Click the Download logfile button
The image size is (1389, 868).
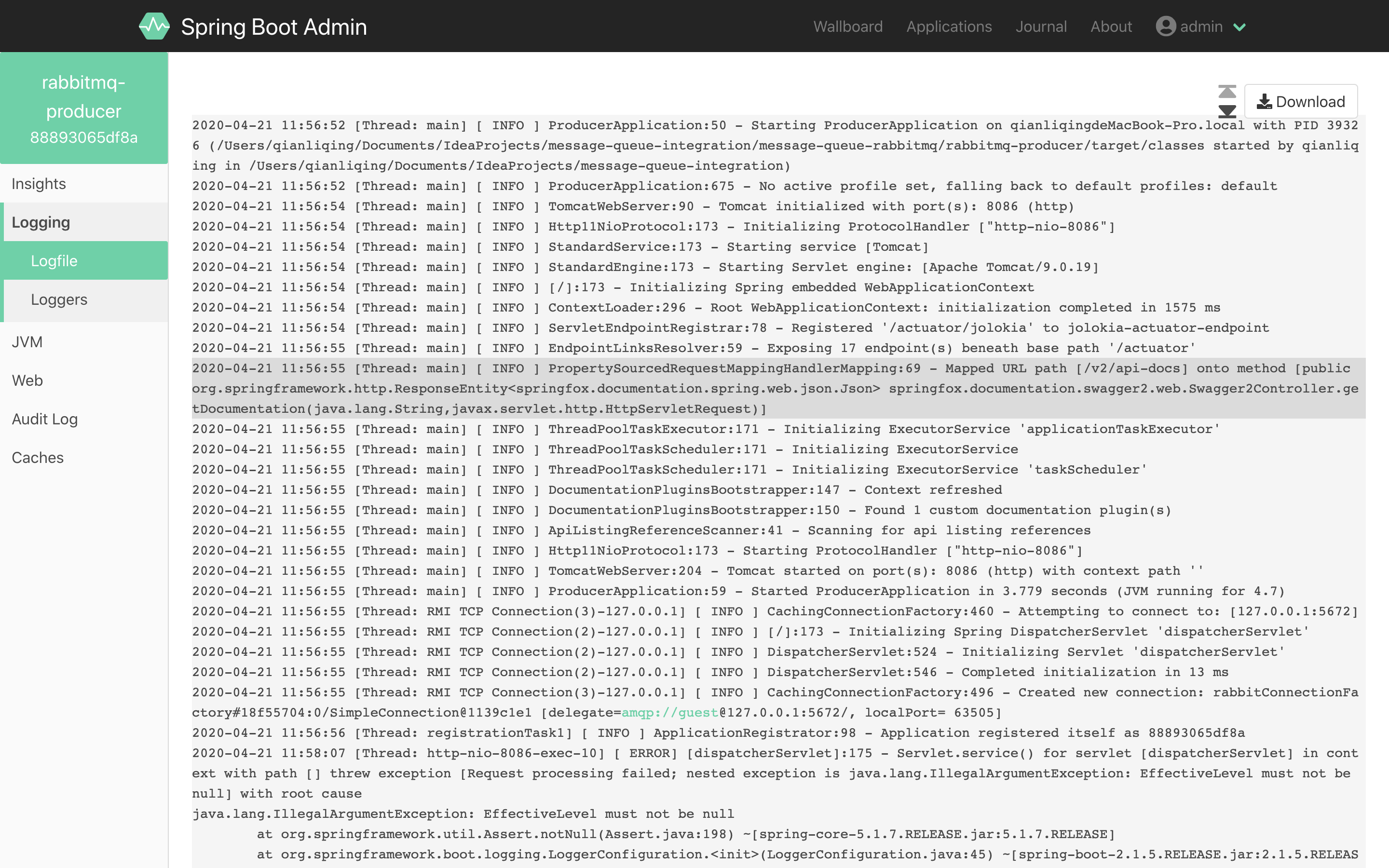1300,102
